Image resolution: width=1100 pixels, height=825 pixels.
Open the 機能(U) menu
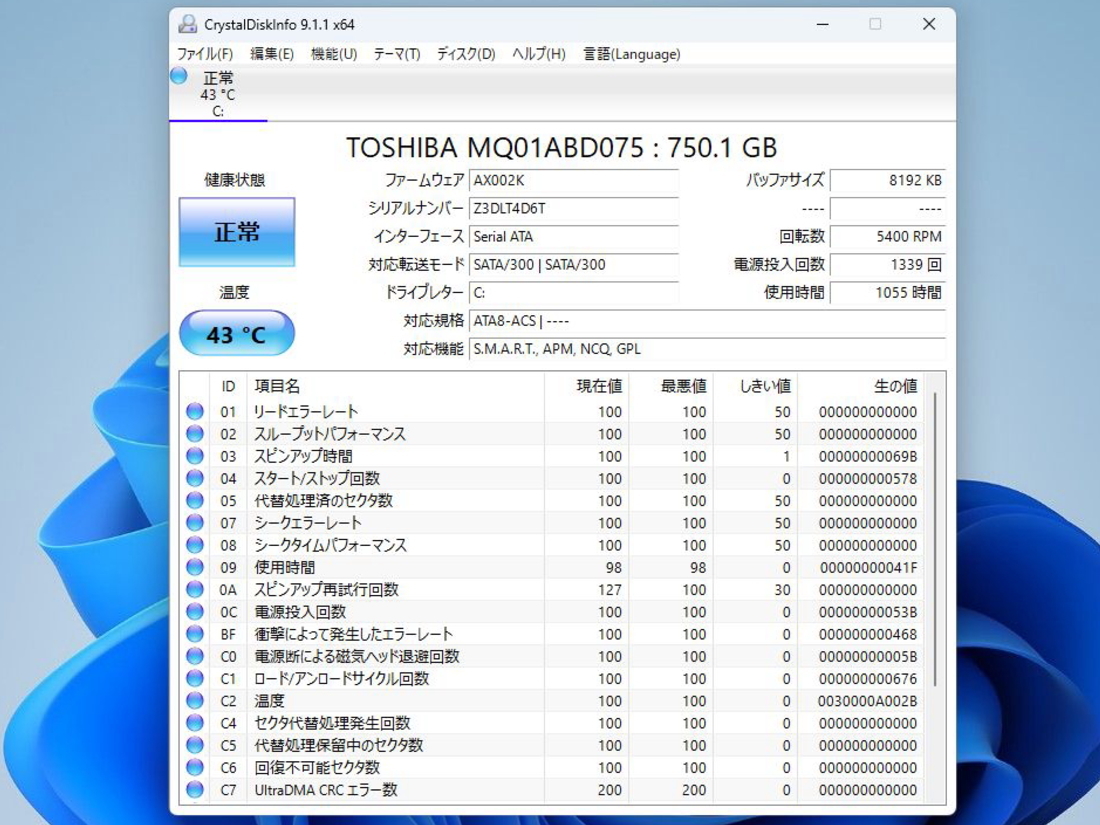tap(334, 54)
